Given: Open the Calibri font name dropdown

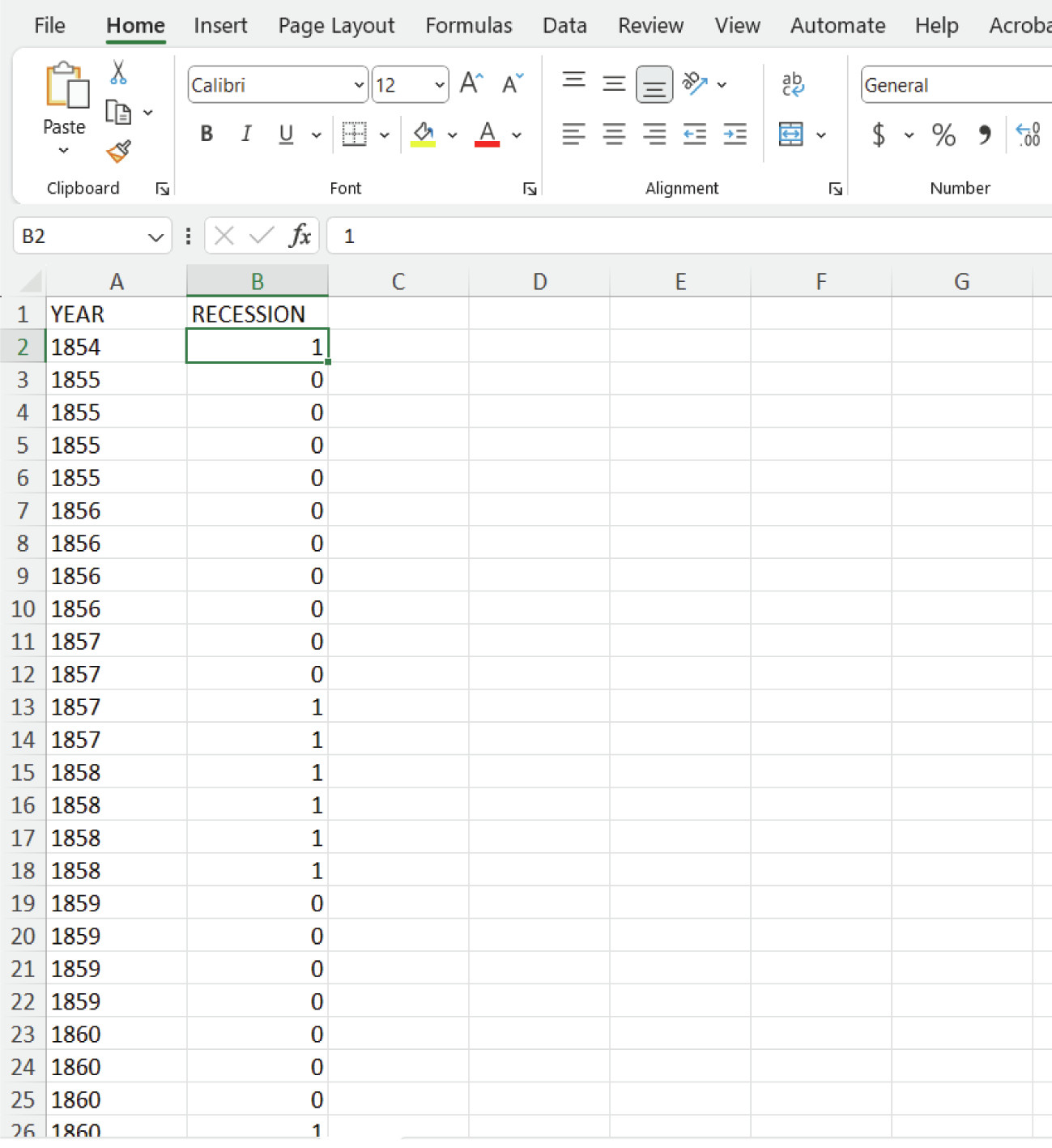Looking at the screenshot, I should 358,84.
